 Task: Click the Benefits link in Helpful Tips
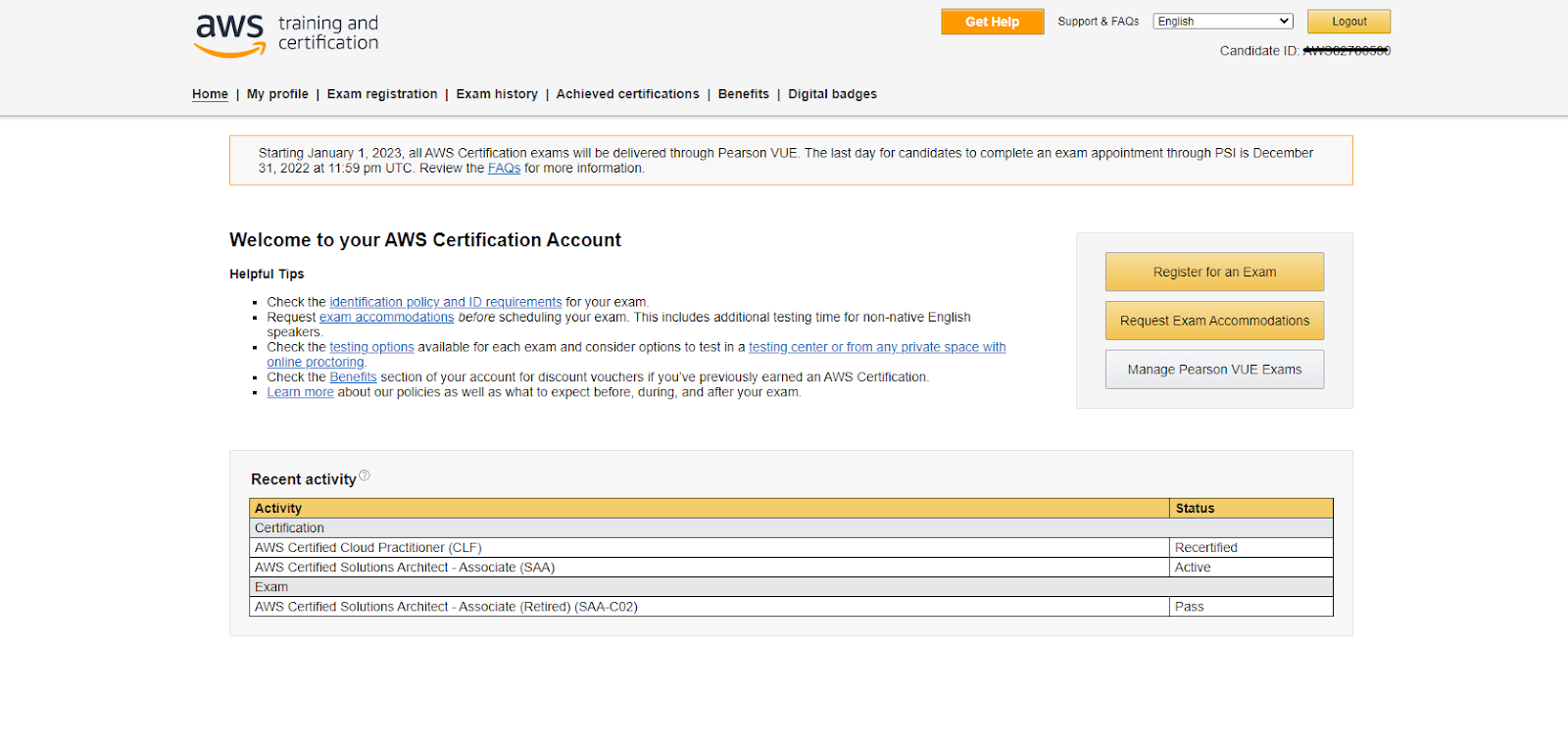click(x=353, y=377)
